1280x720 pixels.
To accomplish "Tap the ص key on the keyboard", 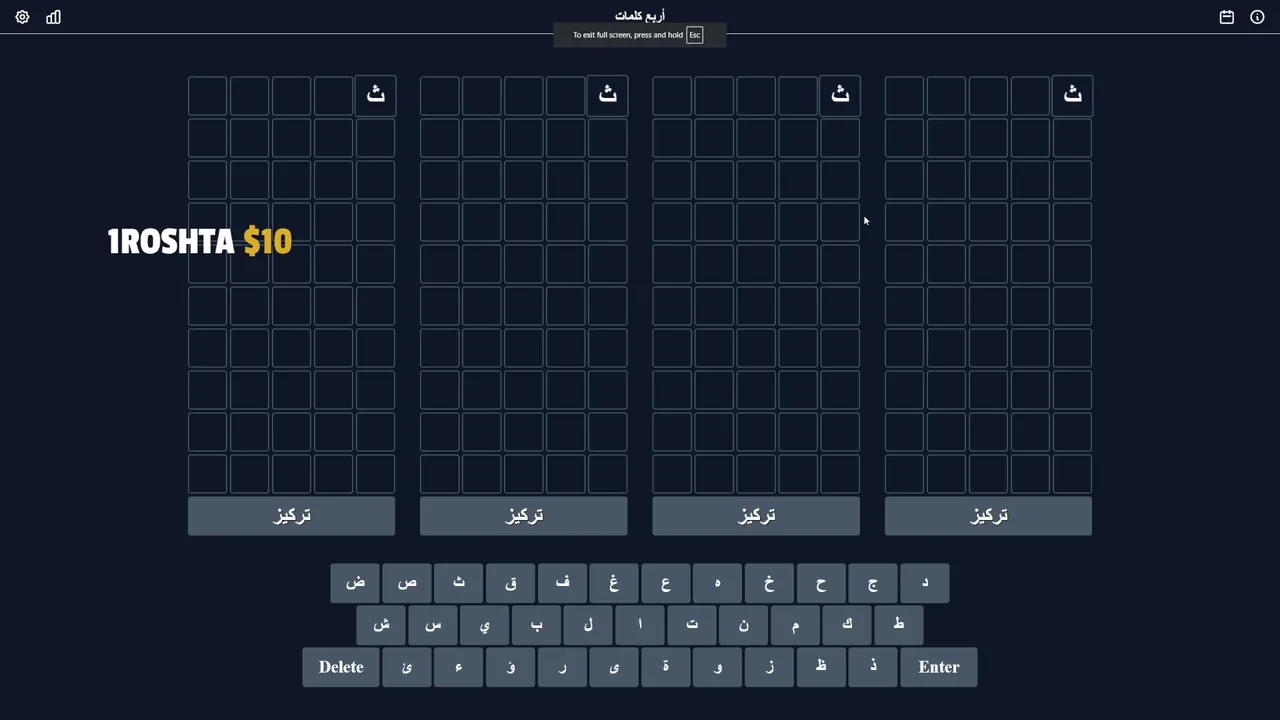I will (x=407, y=583).
